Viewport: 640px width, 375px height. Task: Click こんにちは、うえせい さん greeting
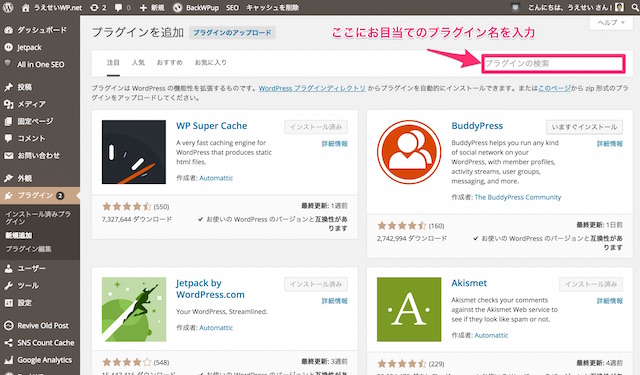570,7
